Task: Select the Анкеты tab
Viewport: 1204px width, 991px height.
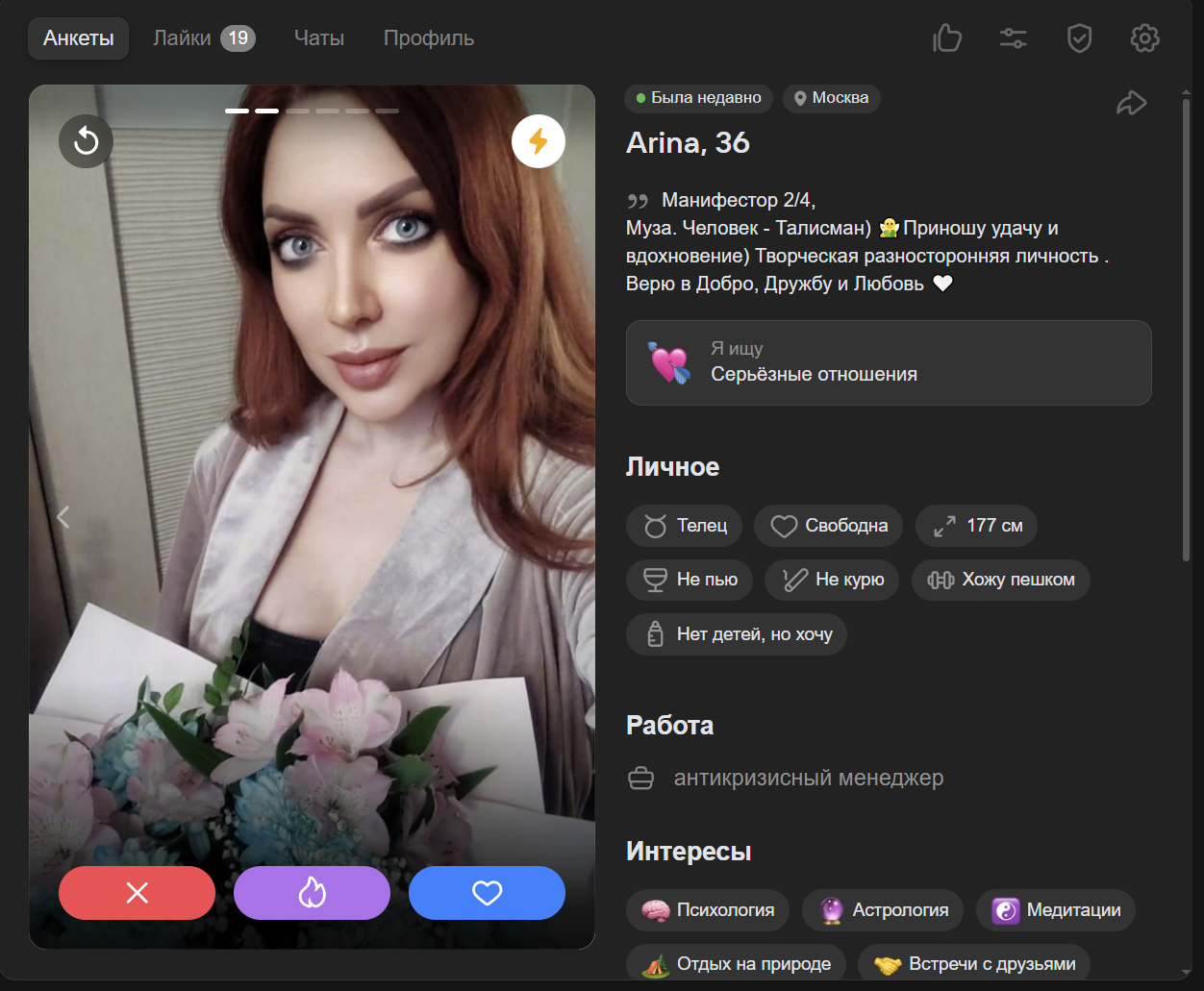Action: click(x=79, y=38)
